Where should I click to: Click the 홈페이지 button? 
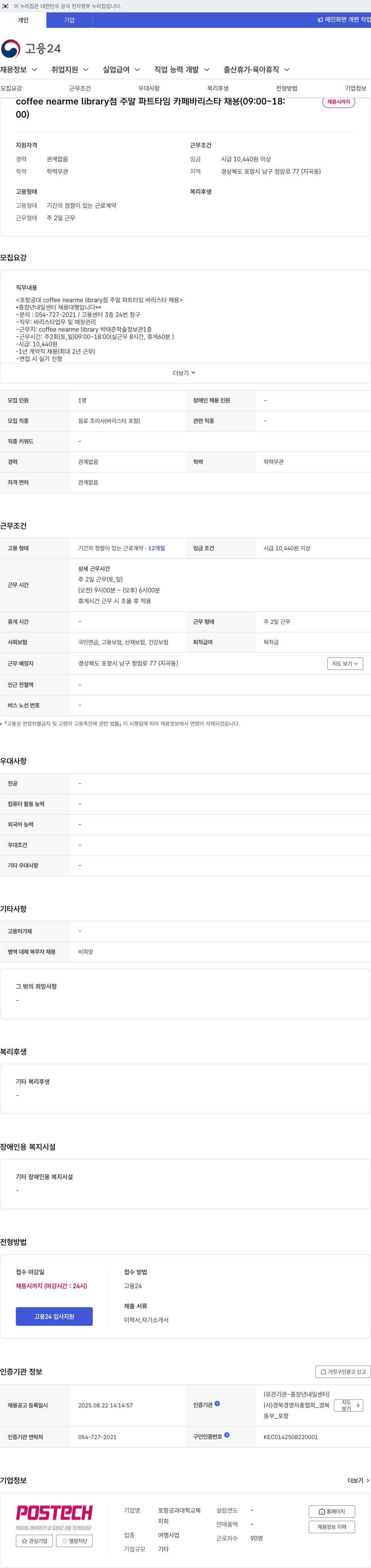(x=332, y=1512)
